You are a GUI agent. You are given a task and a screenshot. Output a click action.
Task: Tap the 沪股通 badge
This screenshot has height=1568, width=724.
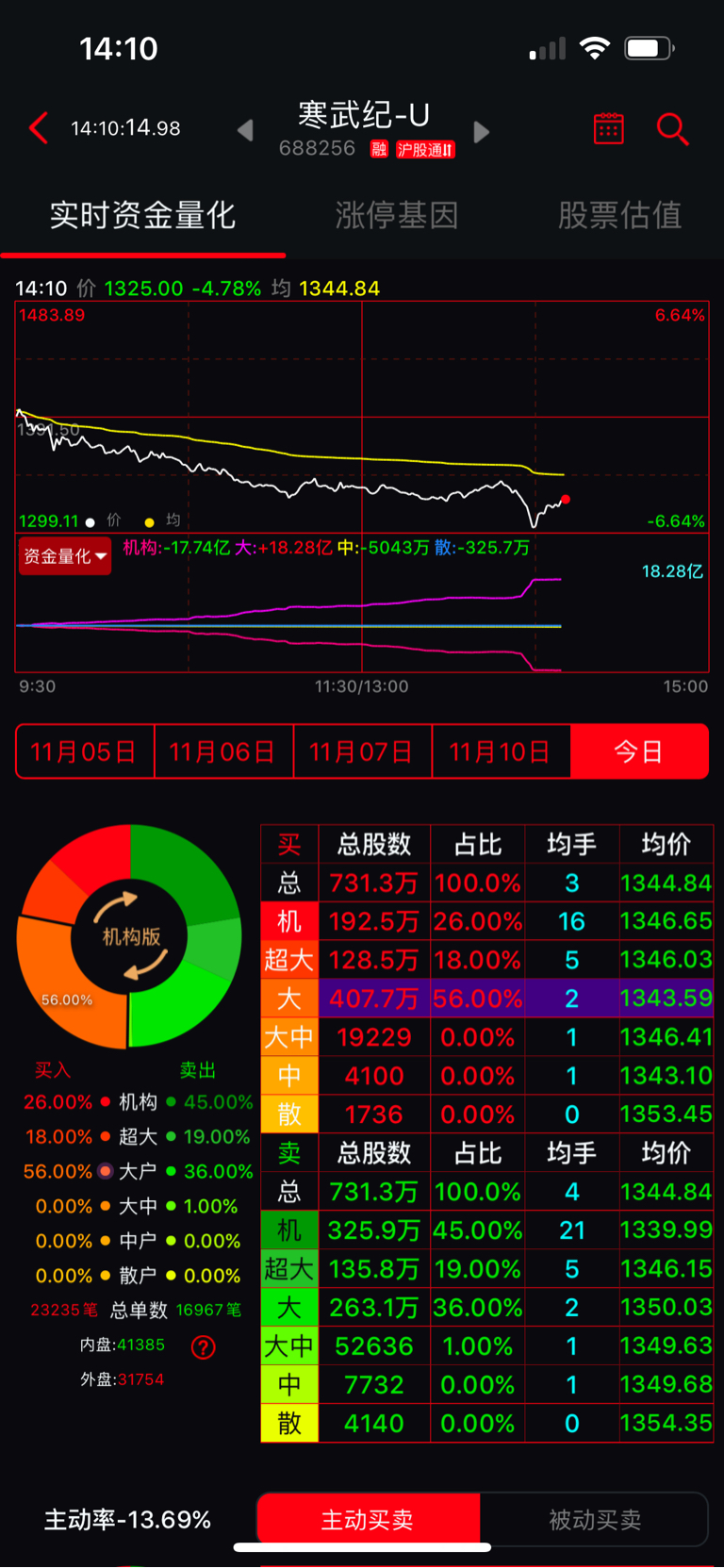point(426,149)
